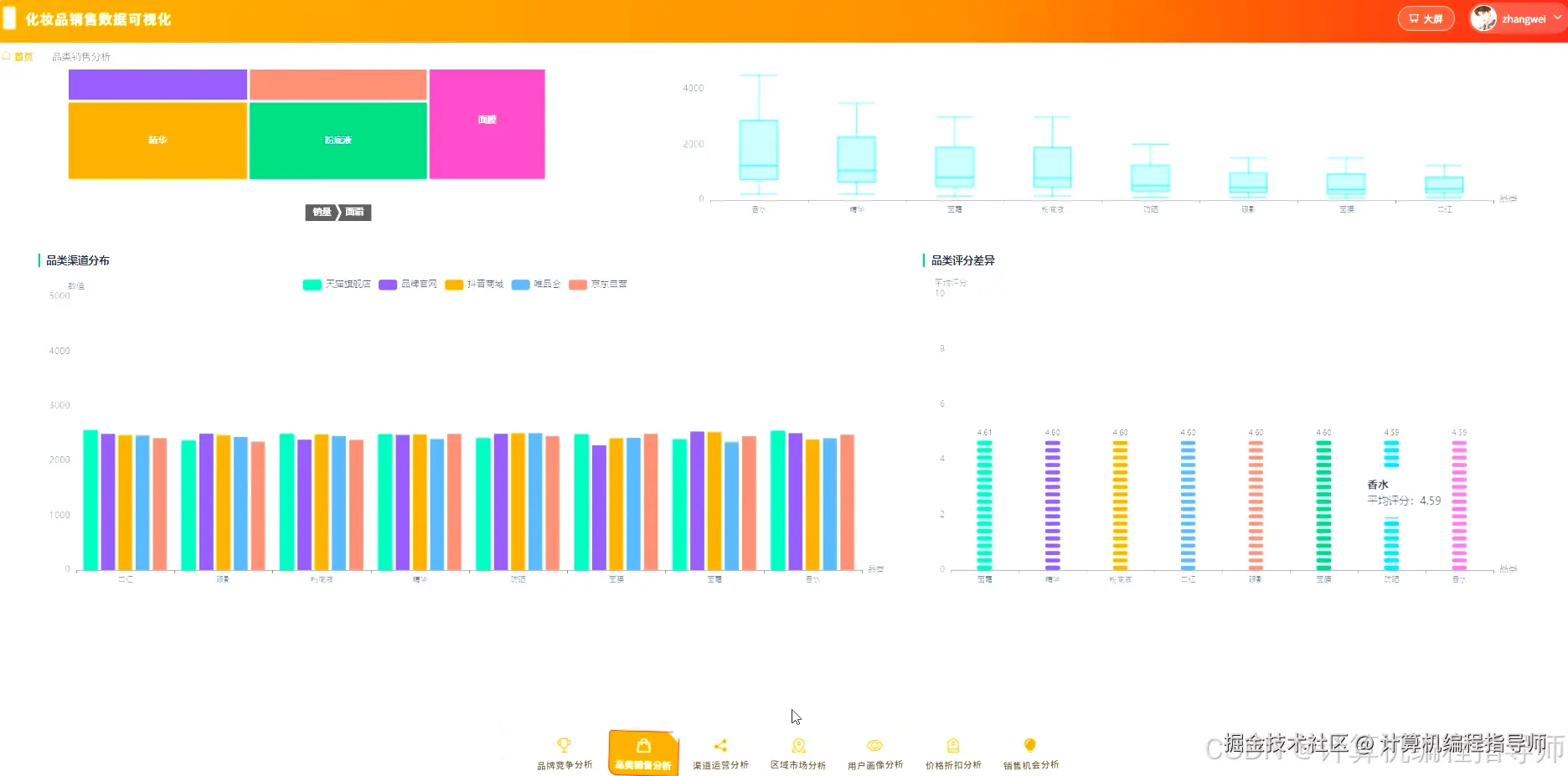Open 区域市场分析 map pin icon
The width and height of the screenshot is (1568, 776).
[798, 745]
